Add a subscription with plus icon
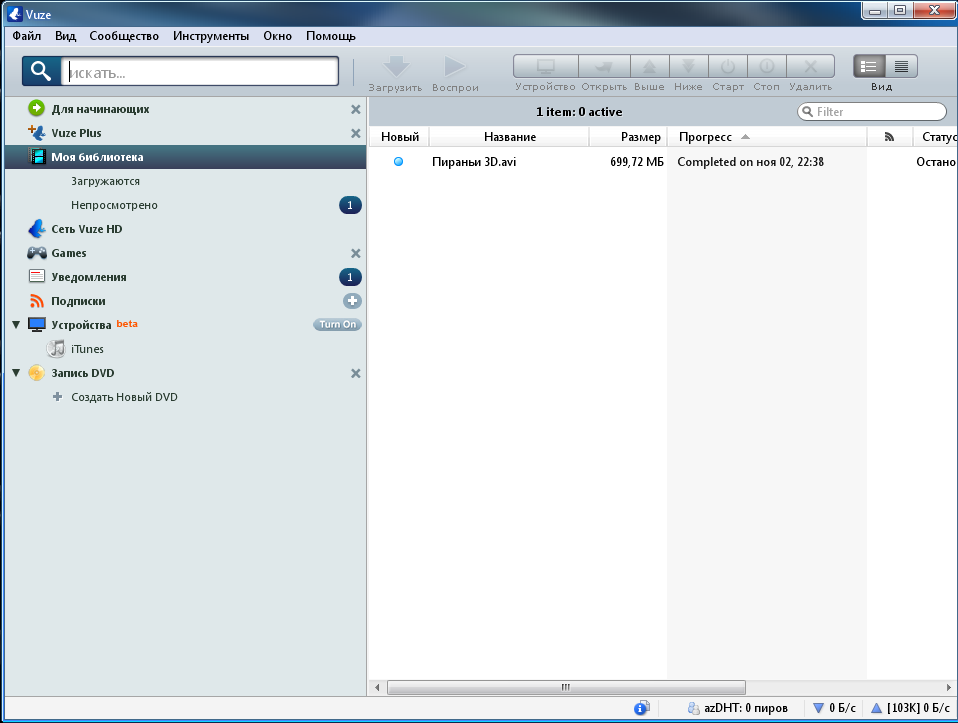 (353, 301)
